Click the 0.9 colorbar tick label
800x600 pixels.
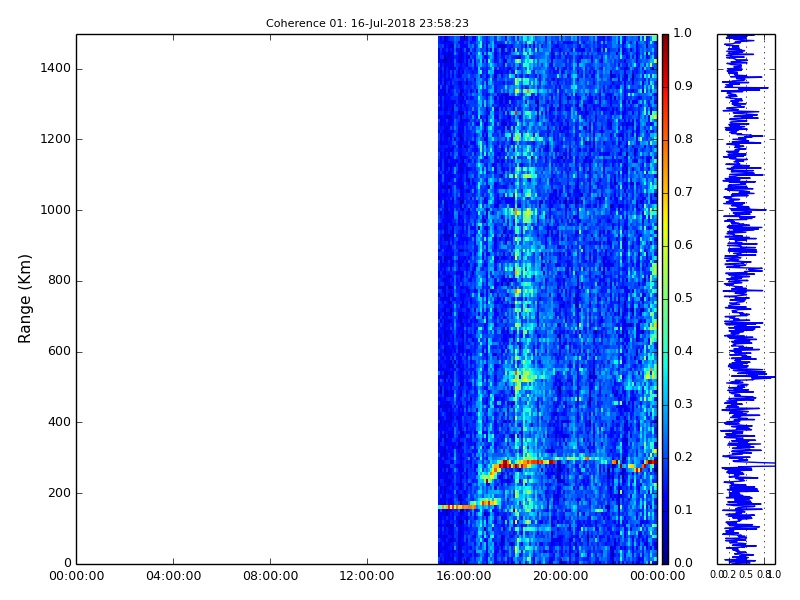(x=682, y=86)
